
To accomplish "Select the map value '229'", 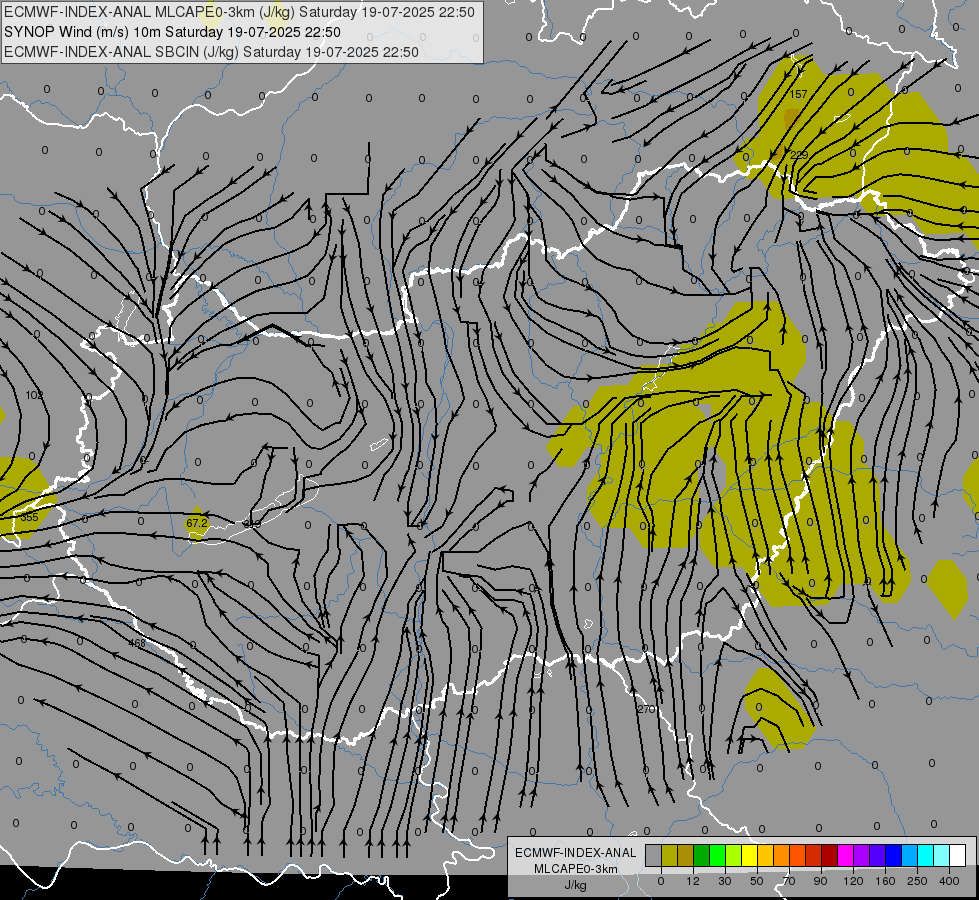I will [x=799, y=155].
